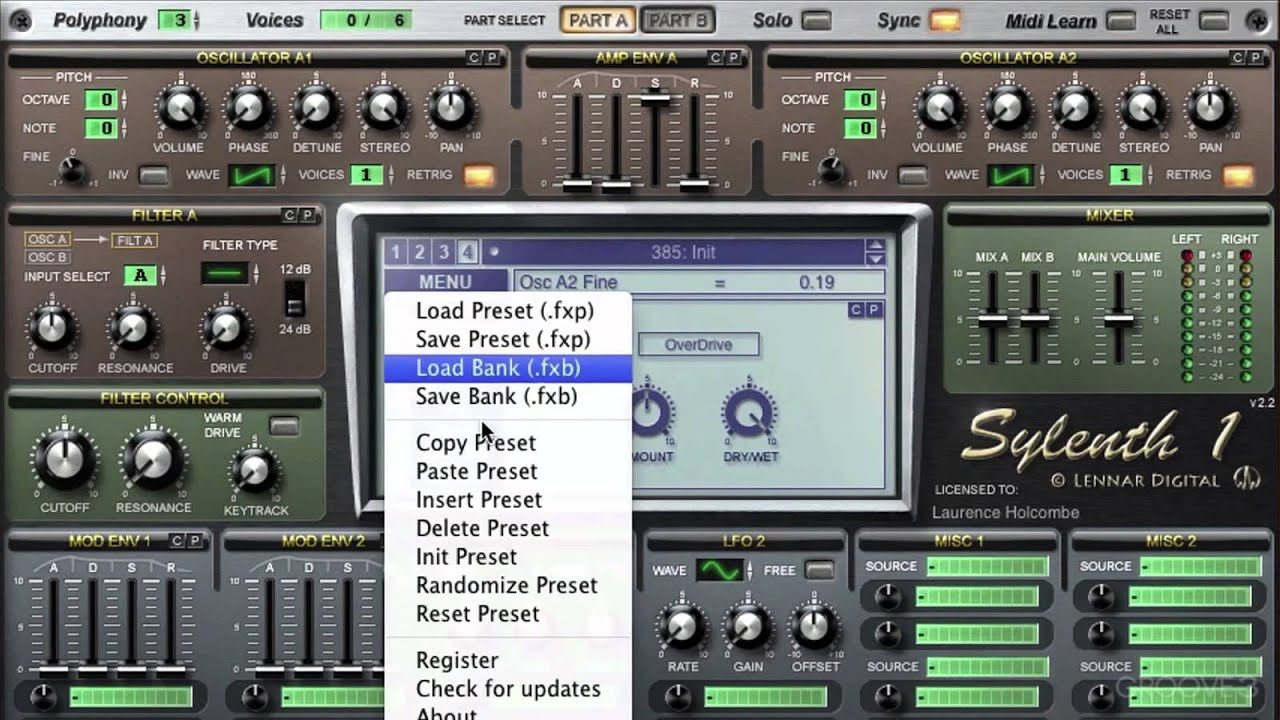This screenshot has width=1280, height=720.
Task: Click the Reset All button
Action: coord(1213,20)
